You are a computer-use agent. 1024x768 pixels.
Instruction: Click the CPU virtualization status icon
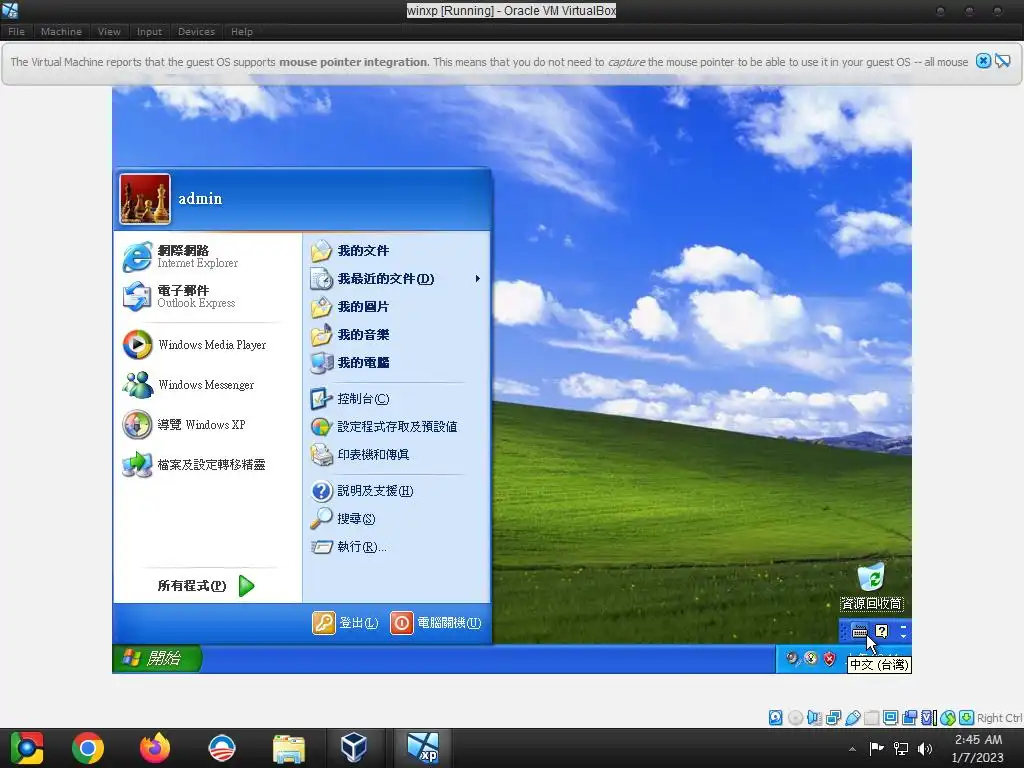coord(929,718)
